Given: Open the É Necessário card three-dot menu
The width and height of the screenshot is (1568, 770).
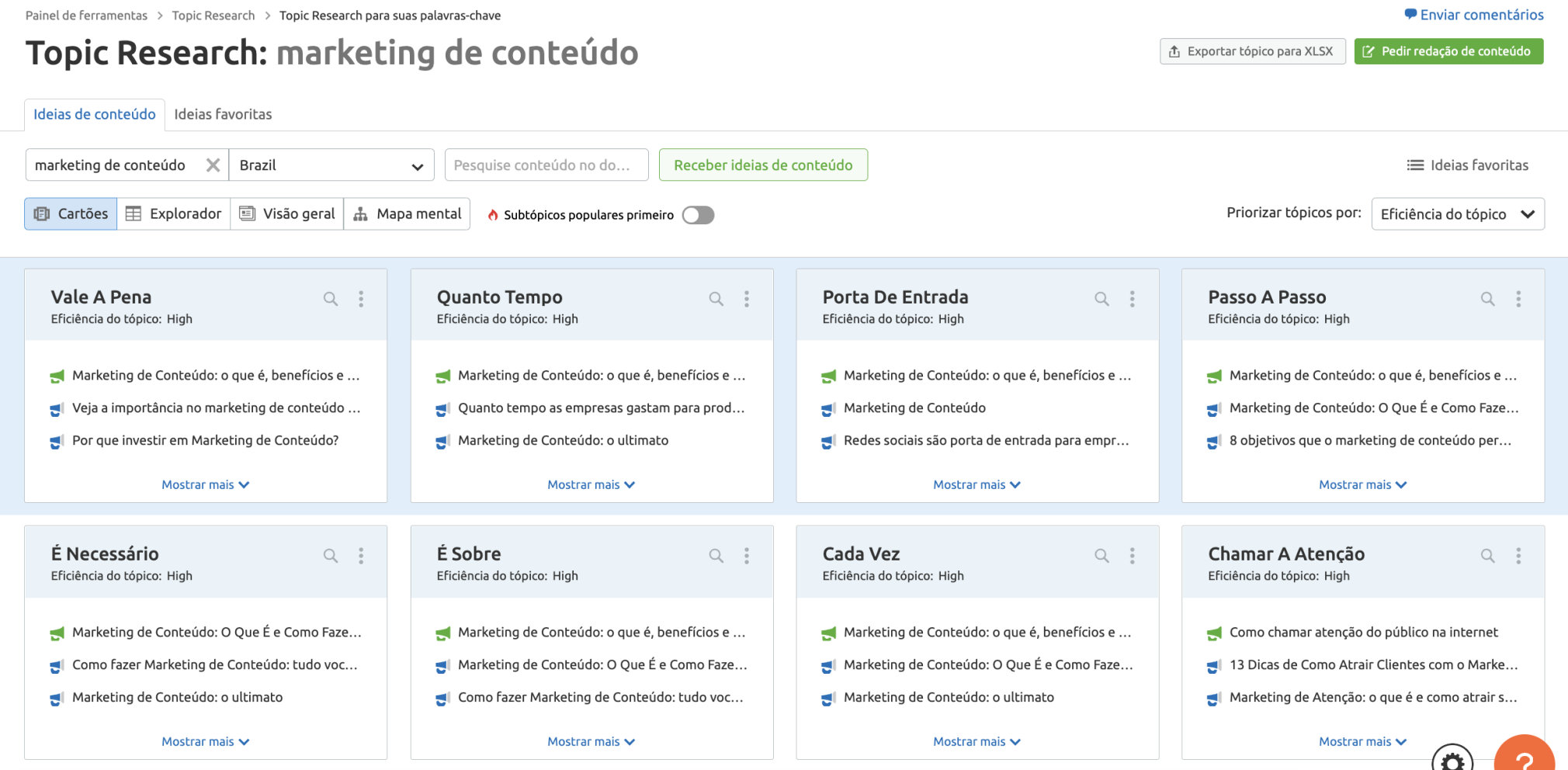Looking at the screenshot, I should pyautogui.click(x=361, y=556).
